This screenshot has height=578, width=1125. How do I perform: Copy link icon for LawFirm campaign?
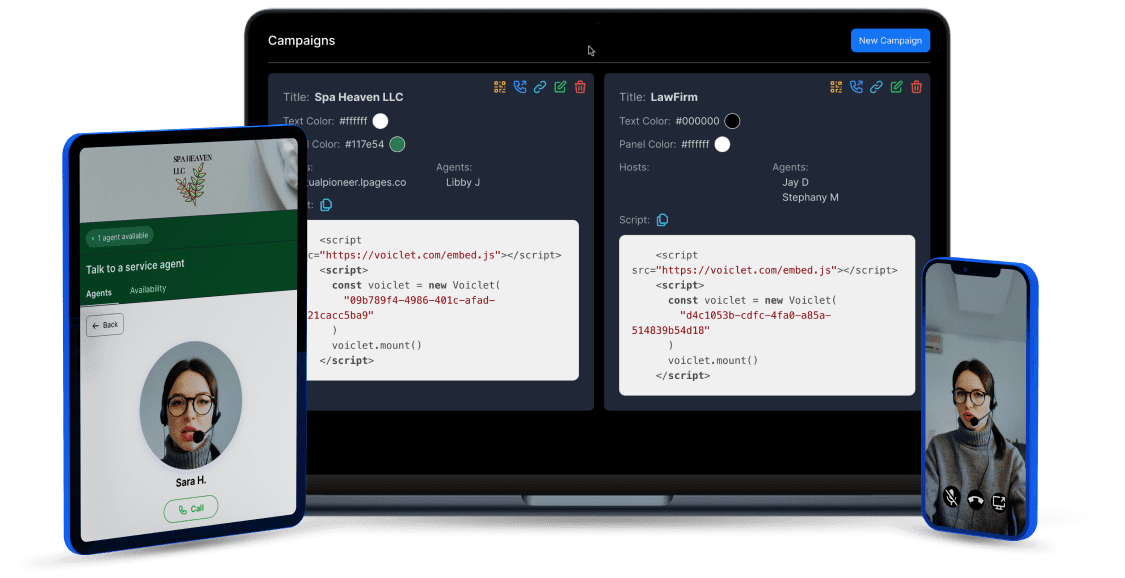tap(876, 87)
